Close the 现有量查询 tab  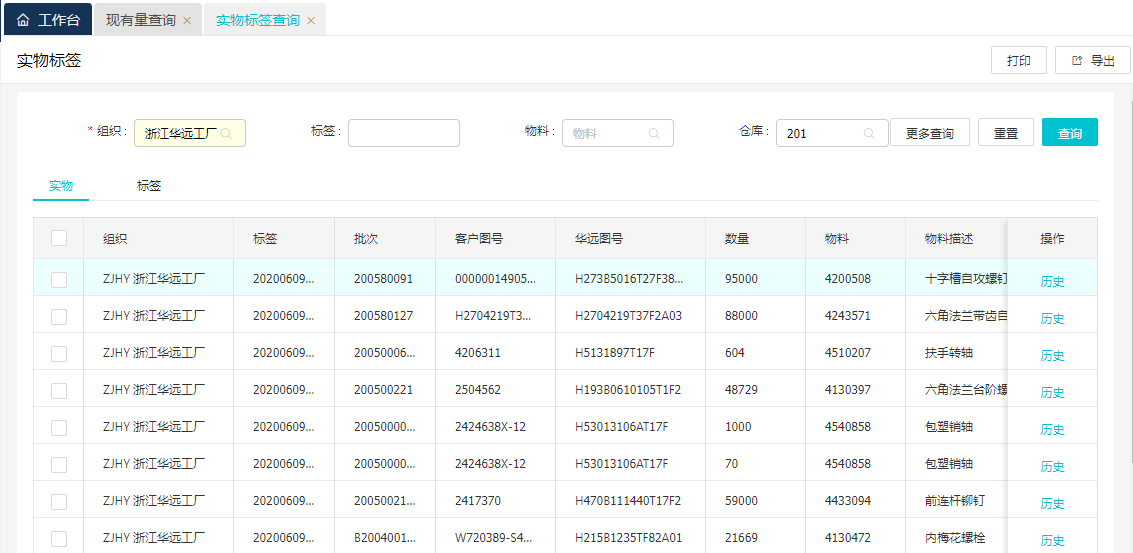click(187, 21)
